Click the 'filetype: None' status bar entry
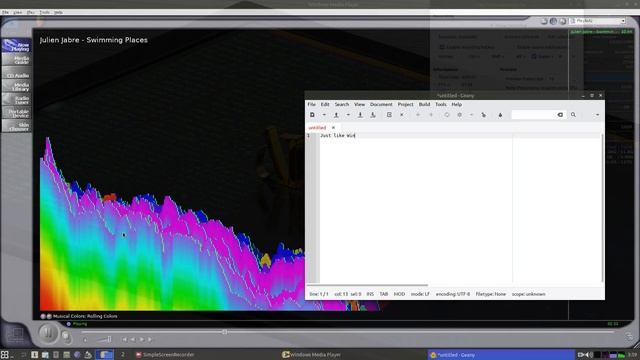This screenshot has width=640, height=360. coord(491,294)
